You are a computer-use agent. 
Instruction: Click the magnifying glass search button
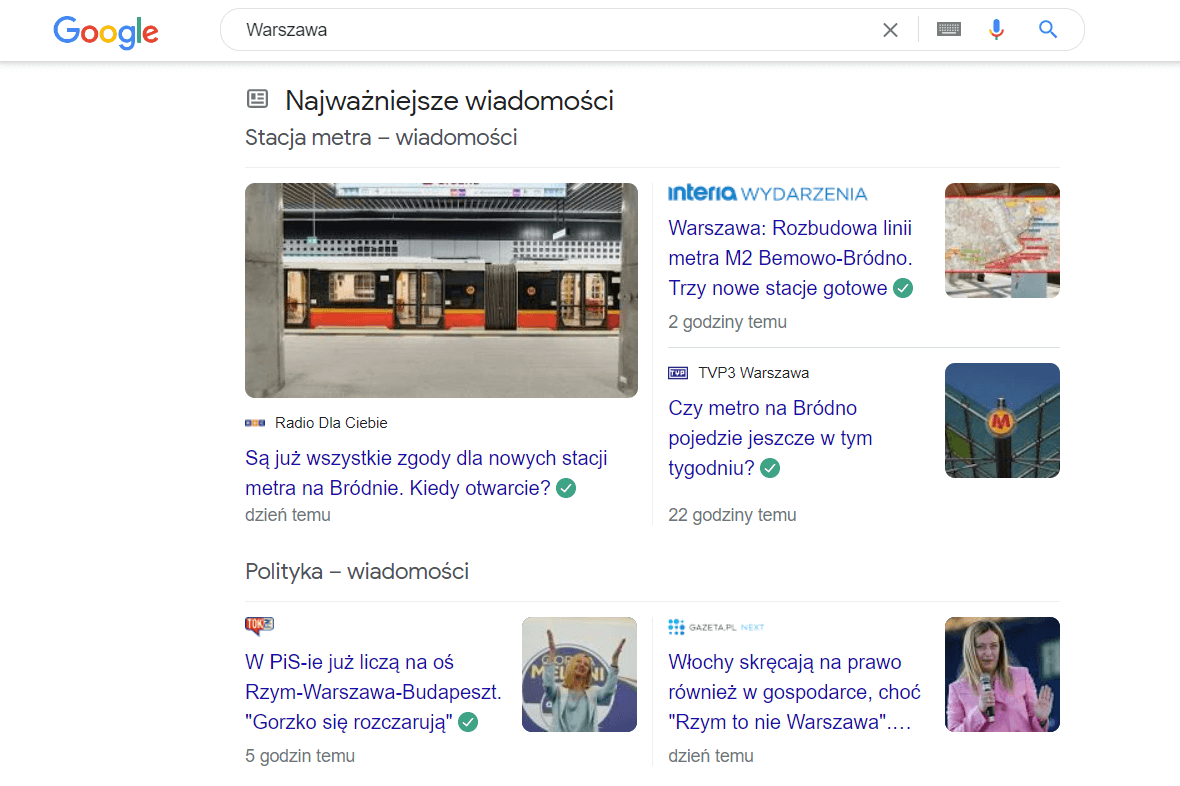pos(1048,29)
